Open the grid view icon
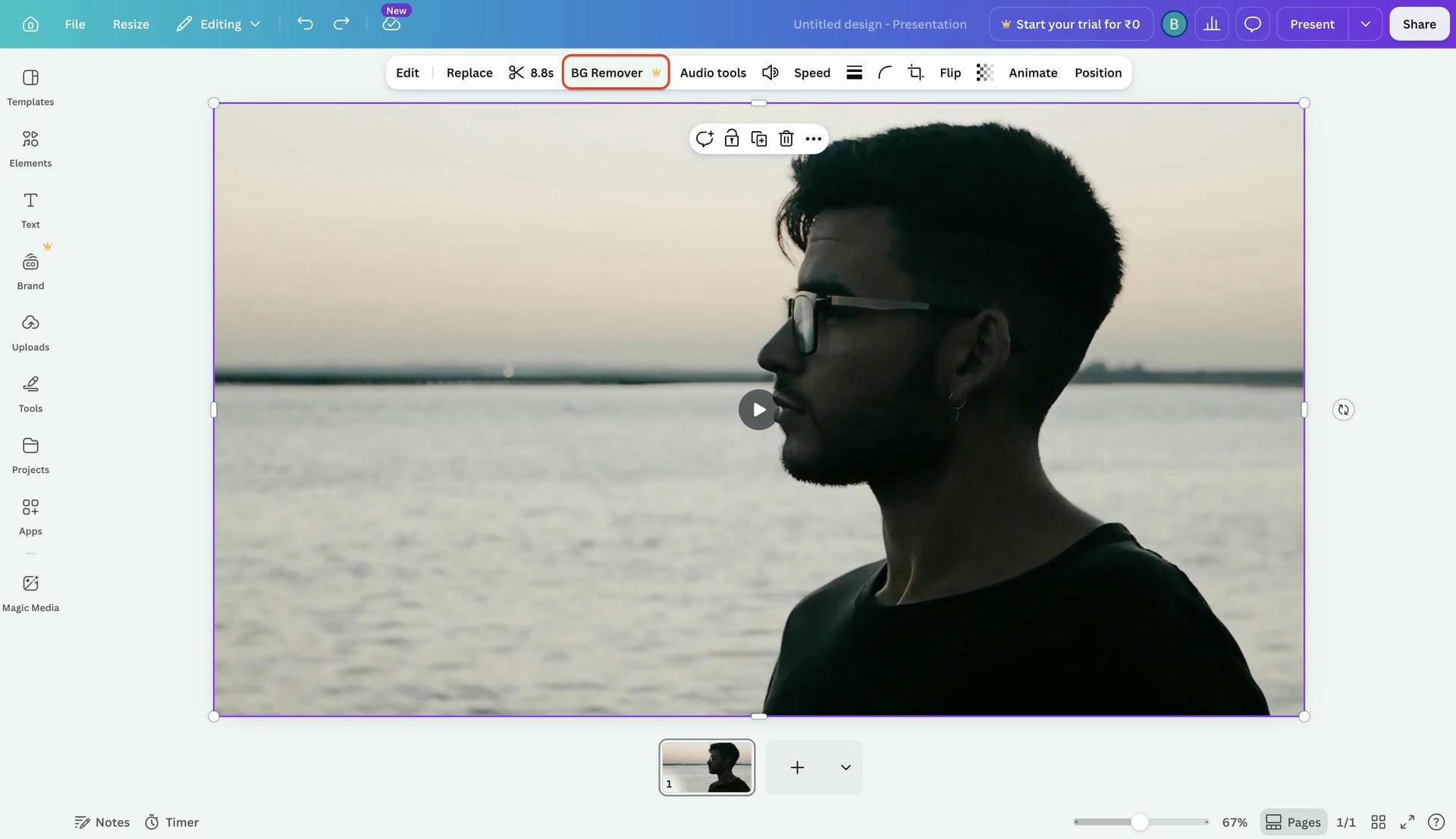 1379,822
